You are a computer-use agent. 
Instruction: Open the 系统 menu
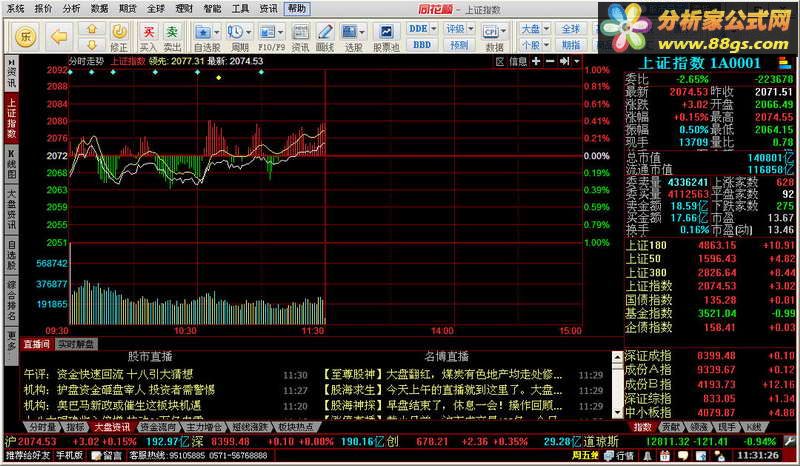[x=15, y=9]
